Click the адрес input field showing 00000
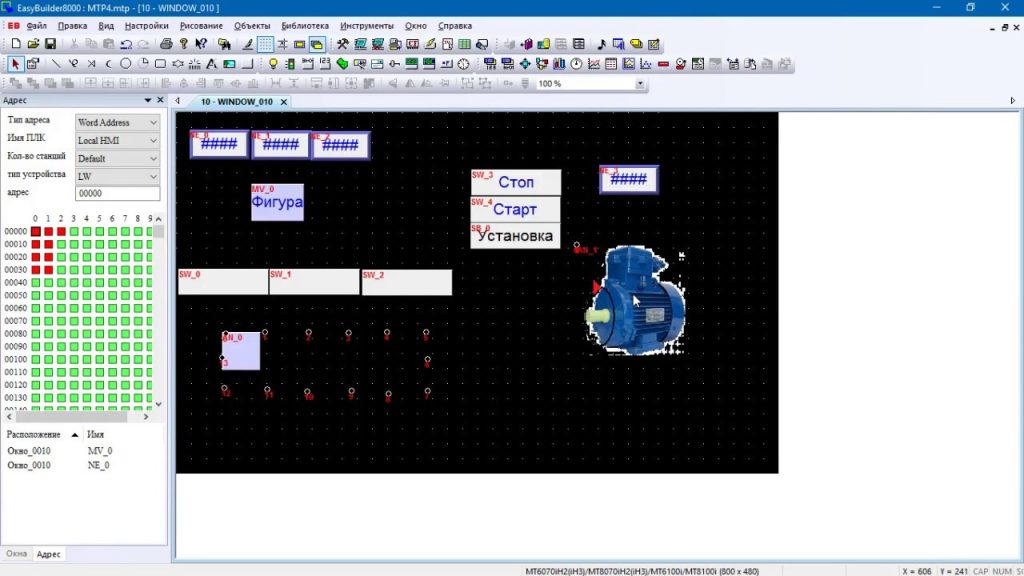The height and width of the screenshot is (576, 1024). [118, 193]
